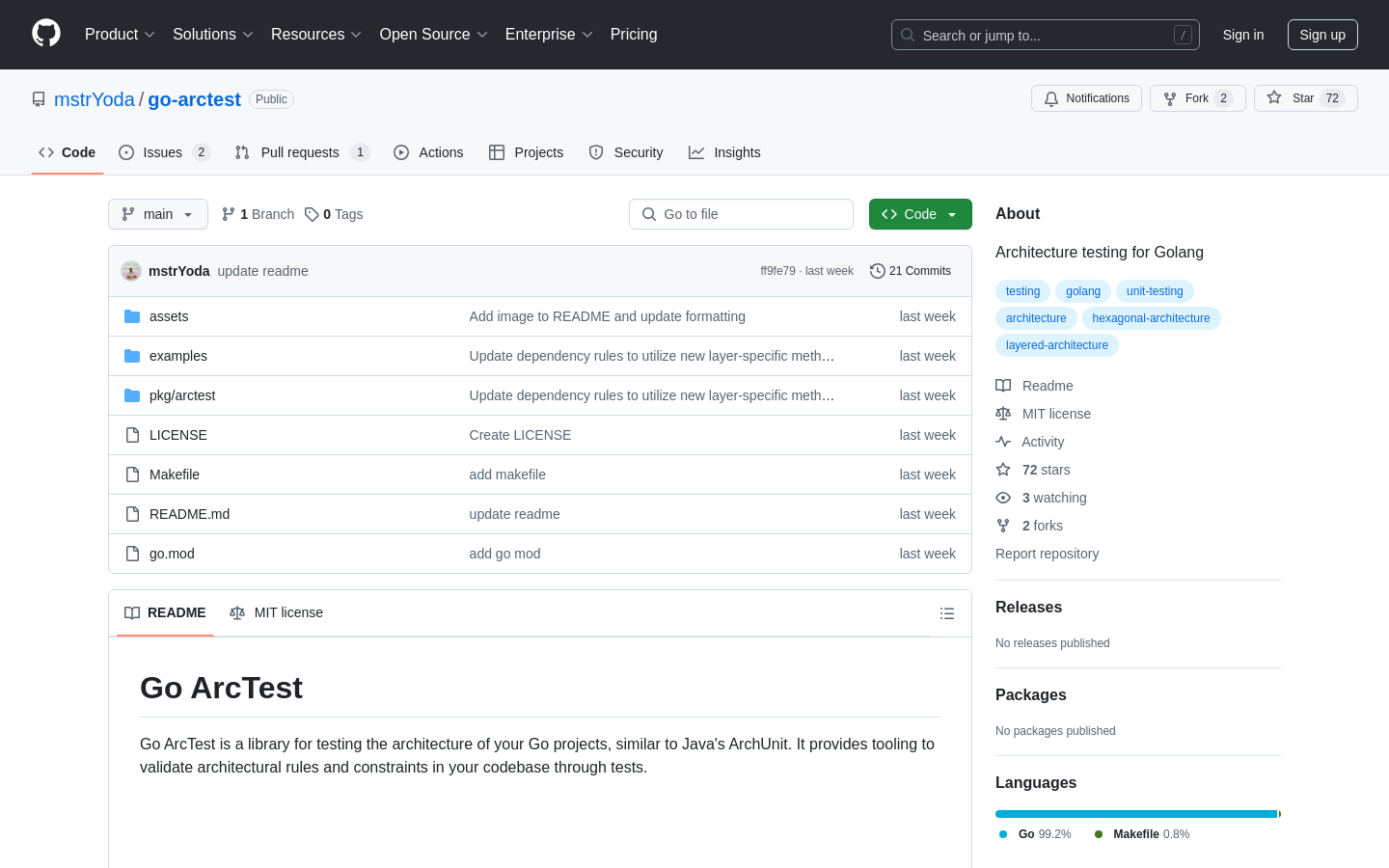Click the pkg/arctest folder icon
Viewport: 1389px width, 868px height.
132,395
